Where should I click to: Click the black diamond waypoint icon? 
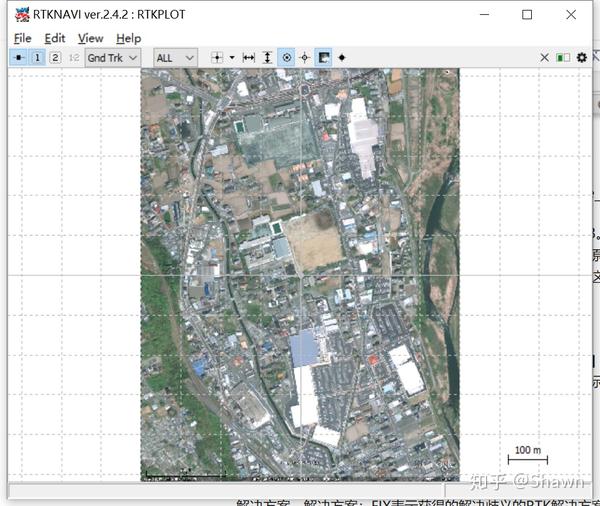point(342,58)
